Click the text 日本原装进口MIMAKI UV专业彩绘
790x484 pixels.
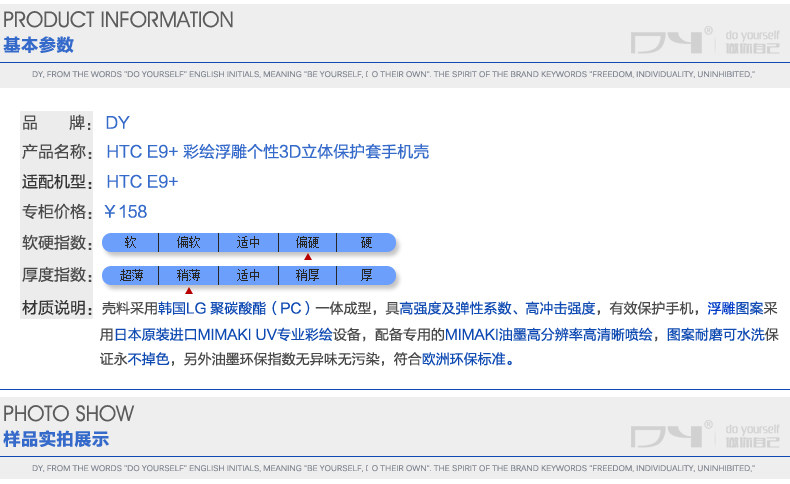tap(223, 334)
